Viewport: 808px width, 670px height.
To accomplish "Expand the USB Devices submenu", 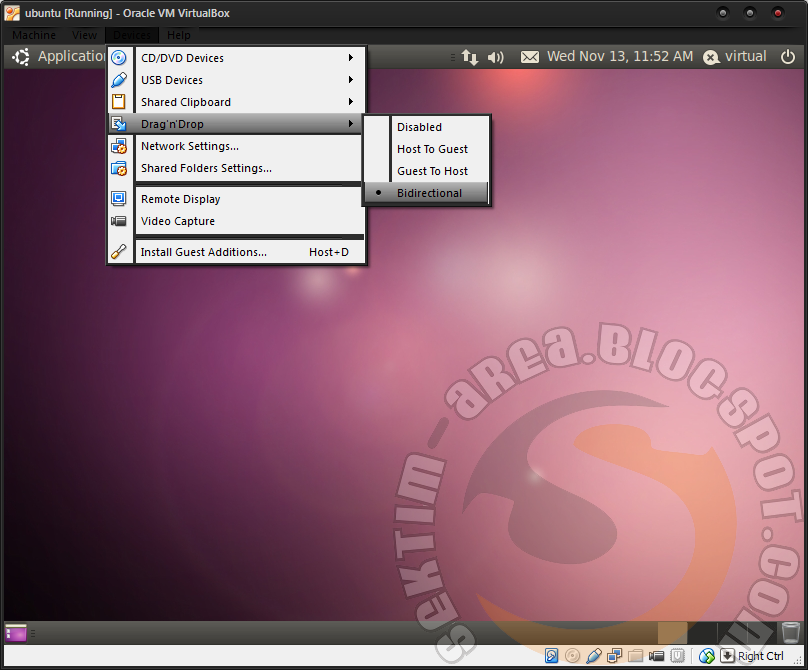I will pyautogui.click(x=351, y=80).
